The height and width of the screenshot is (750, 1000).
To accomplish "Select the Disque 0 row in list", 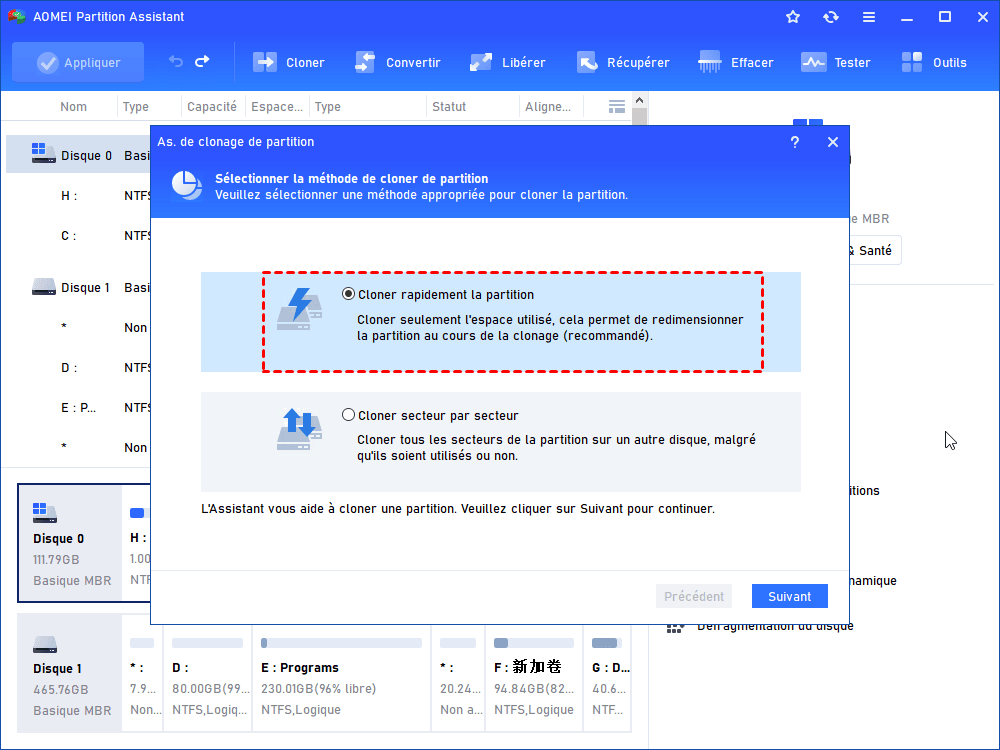I will 78,156.
